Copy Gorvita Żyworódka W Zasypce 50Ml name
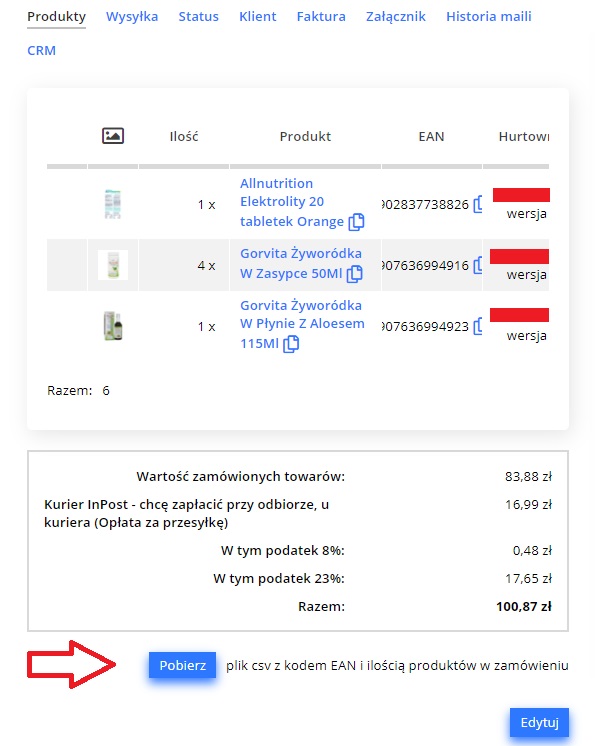The height and width of the screenshot is (746, 595). [354, 274]
